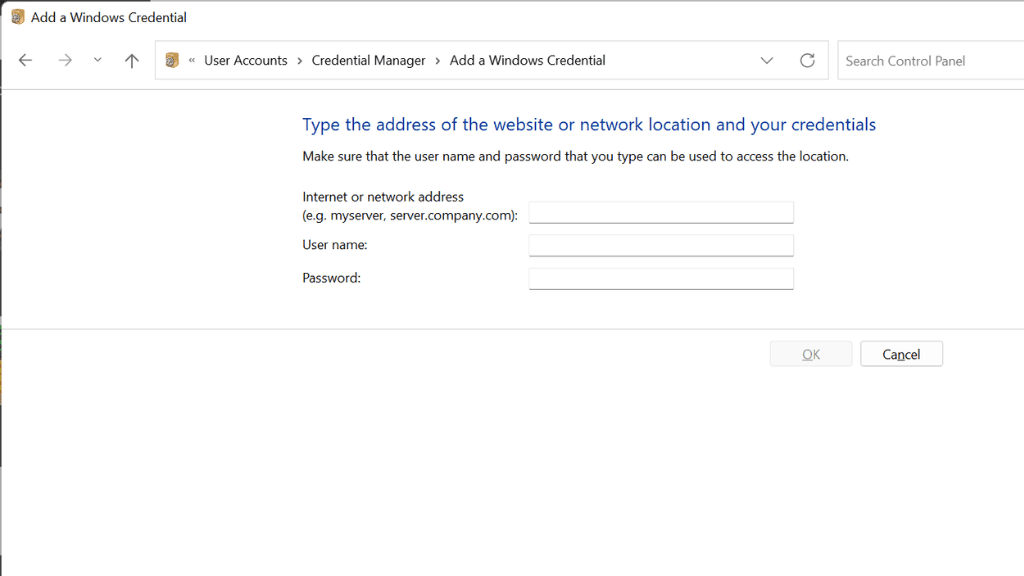Click the window title bar safe icon
This screenshot has width=1024, height=576.
(17, 17)
